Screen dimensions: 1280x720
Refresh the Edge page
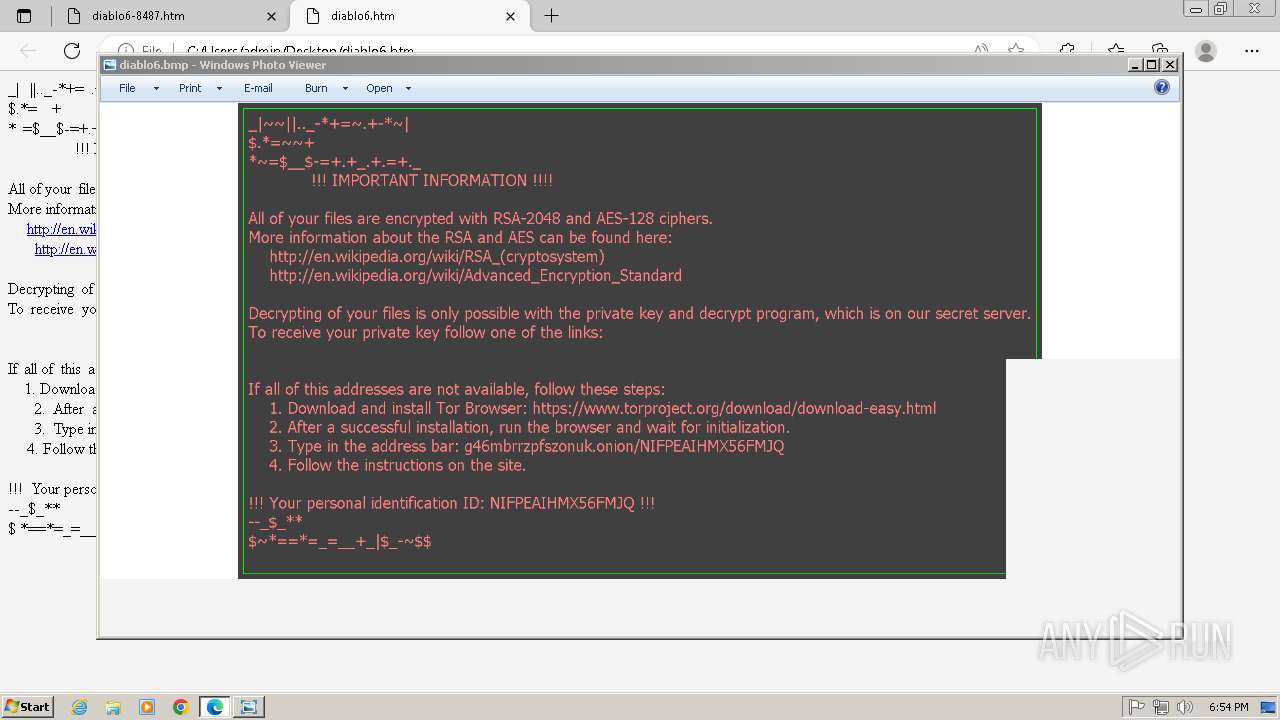(x=72, y=50)
